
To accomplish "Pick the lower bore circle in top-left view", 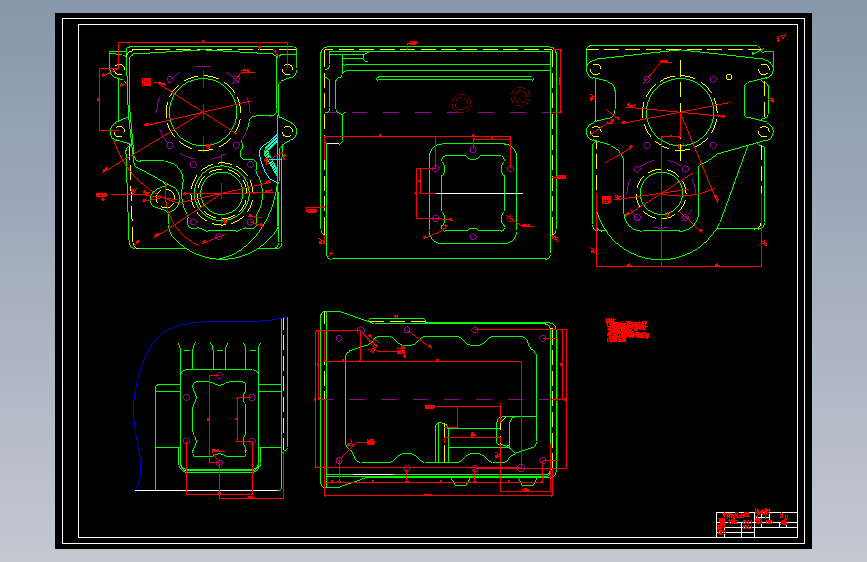I will coord(221,193).
